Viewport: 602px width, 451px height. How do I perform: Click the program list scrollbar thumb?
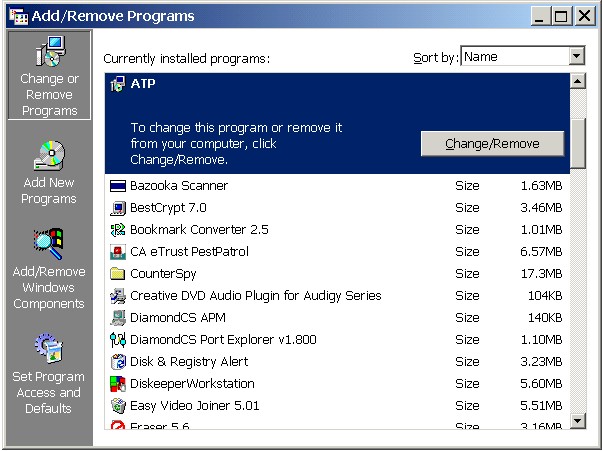click(x=578, y=143)
